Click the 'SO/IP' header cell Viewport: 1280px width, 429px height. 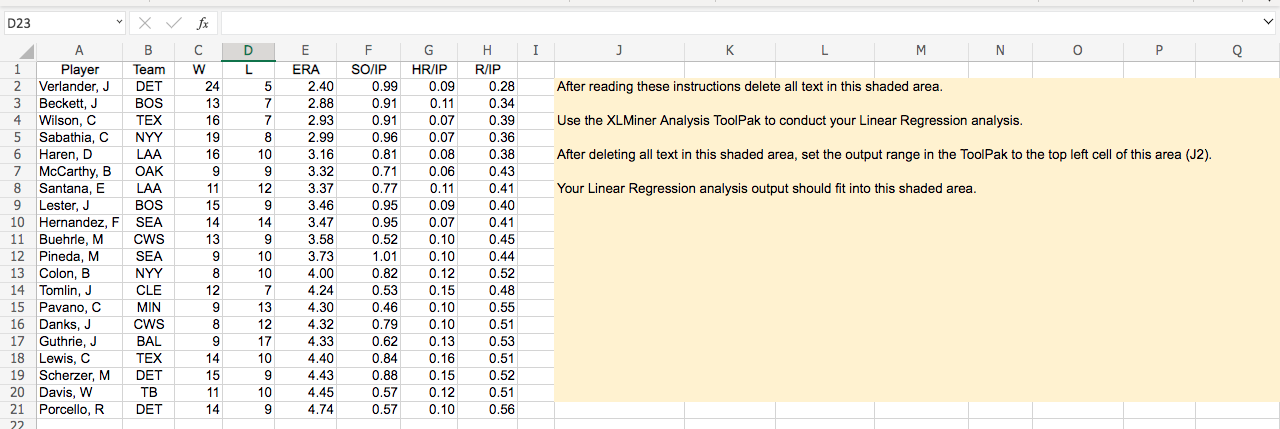click(368, 70)
